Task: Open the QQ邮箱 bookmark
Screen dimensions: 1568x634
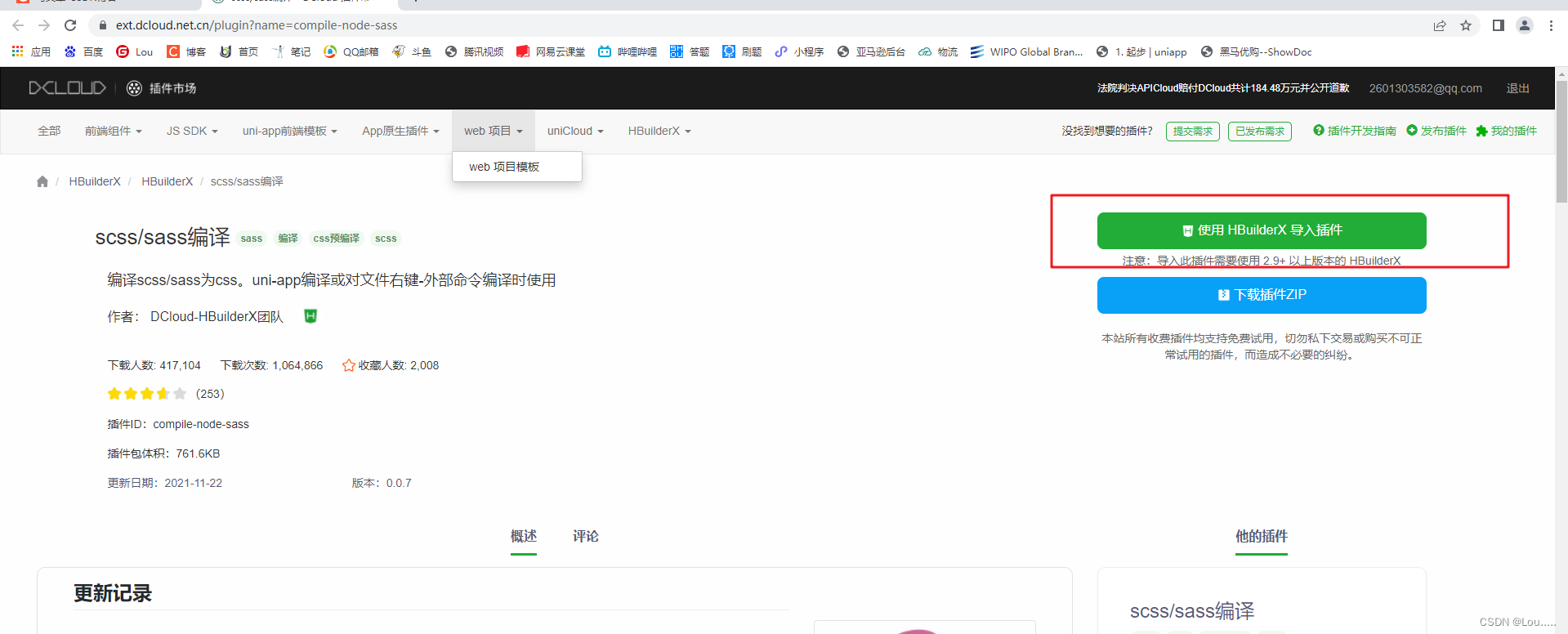Action: [351, 51]
